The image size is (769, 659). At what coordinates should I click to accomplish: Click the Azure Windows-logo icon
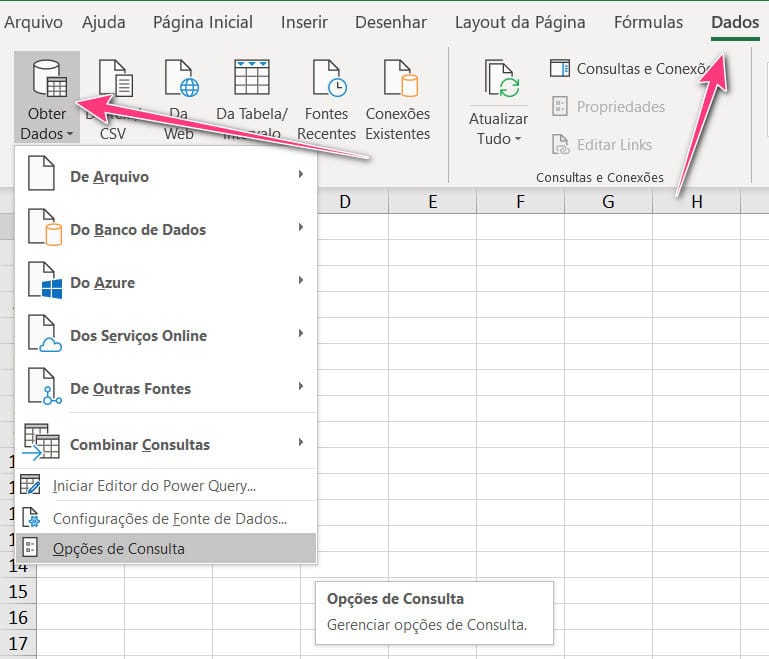[x=45, y=280]
